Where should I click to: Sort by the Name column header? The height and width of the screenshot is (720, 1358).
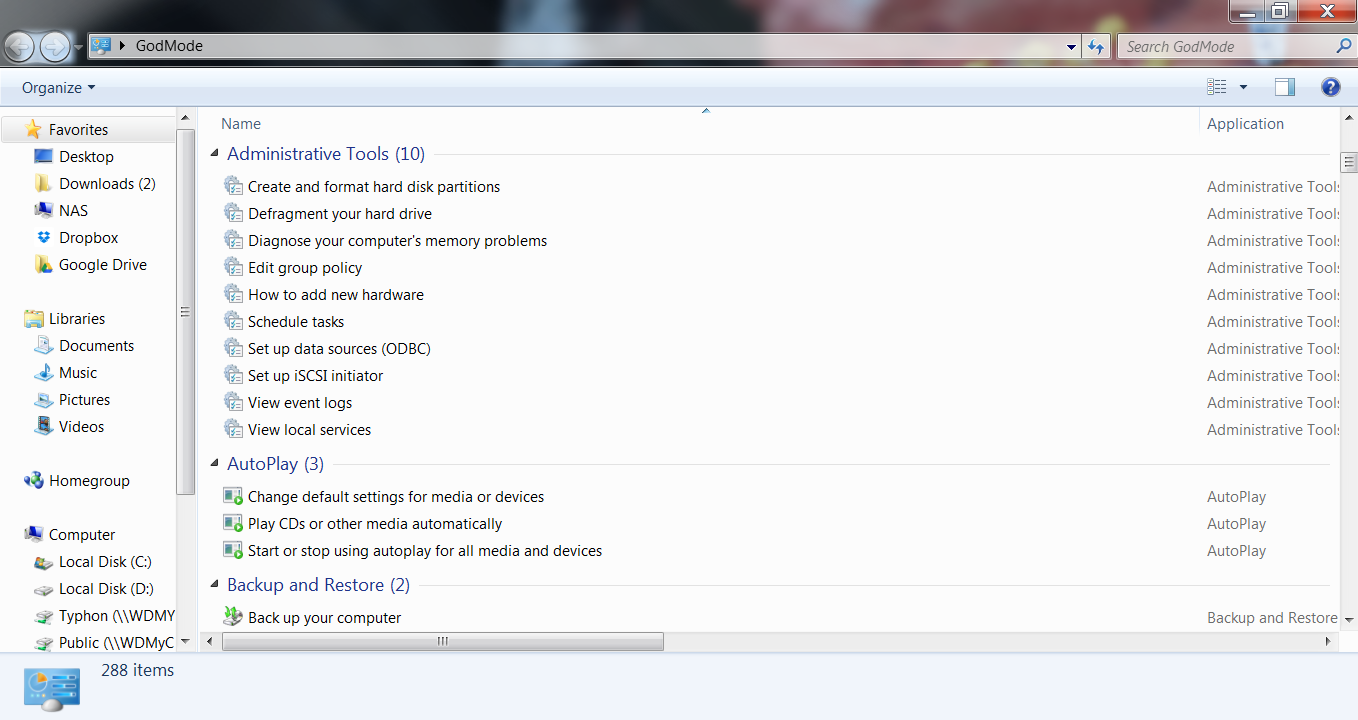[x=241, y=124]
